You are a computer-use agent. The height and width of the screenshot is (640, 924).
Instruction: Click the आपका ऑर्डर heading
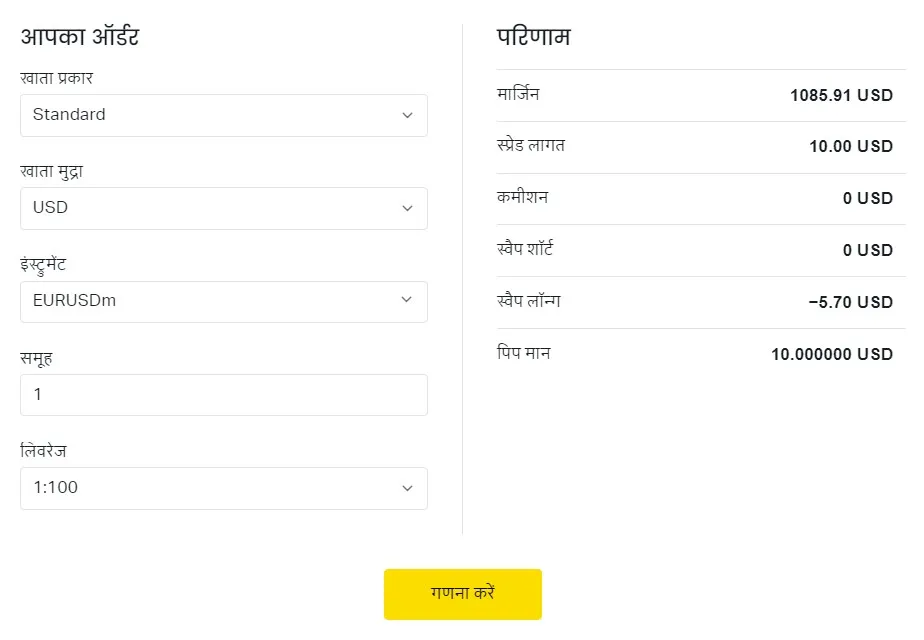81,36
